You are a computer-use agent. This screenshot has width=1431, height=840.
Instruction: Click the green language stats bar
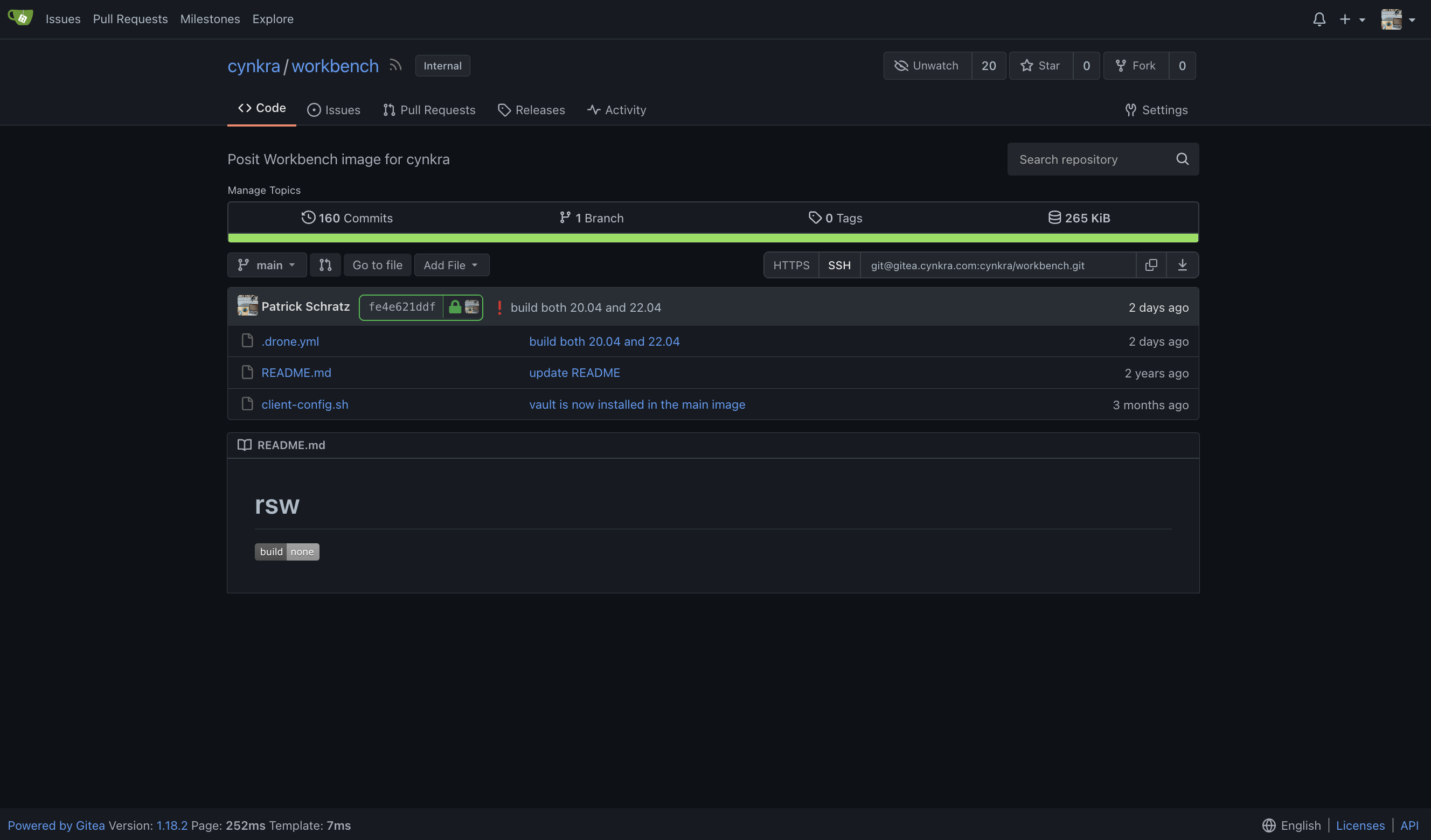(x=713, y=238)
